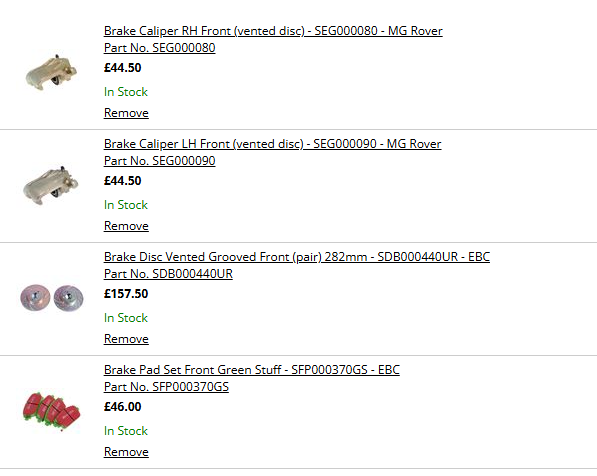Open Brake Caliper LH Front SEG000090 title link
This screenshot has width=597, height=476.
click(x=273, y=144)
